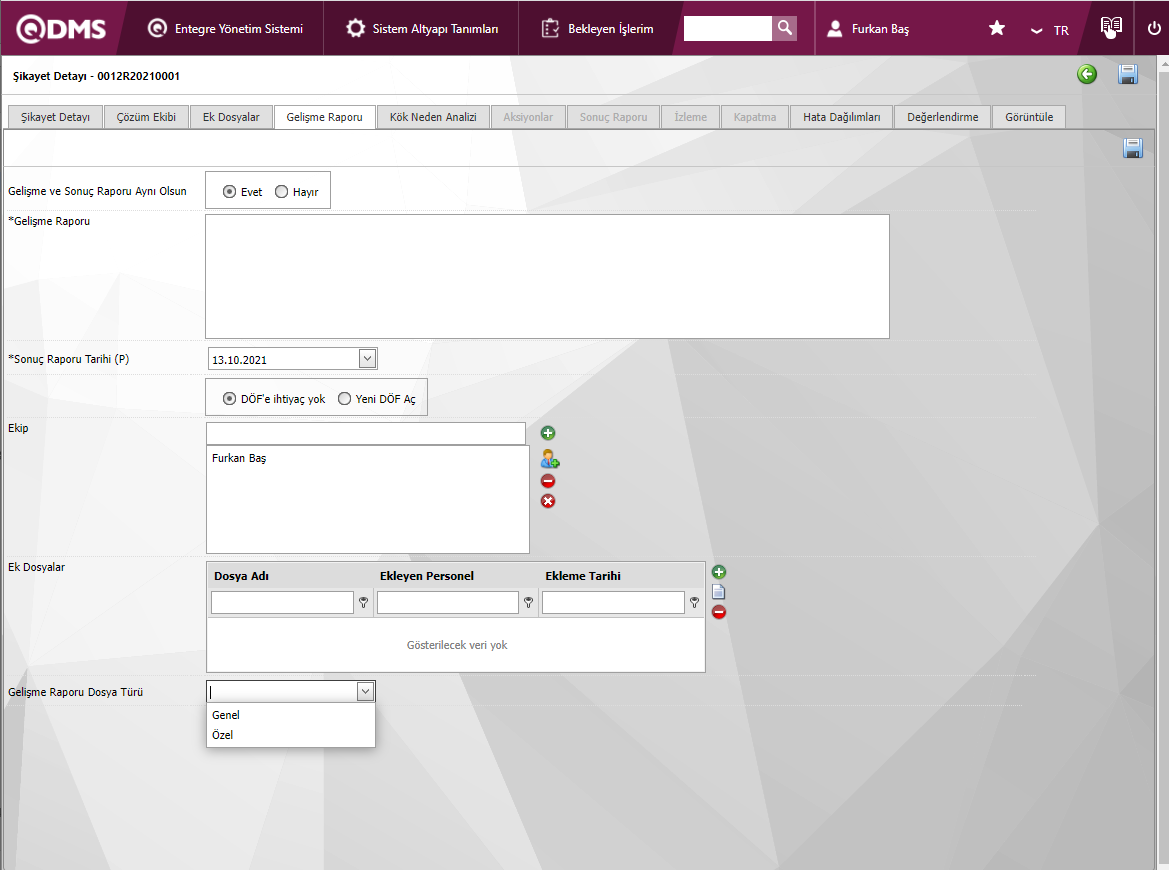This screenshot has width=1169, height=870.
Task: Select the Gelişme Raporu tab
Action: point(324,117)
